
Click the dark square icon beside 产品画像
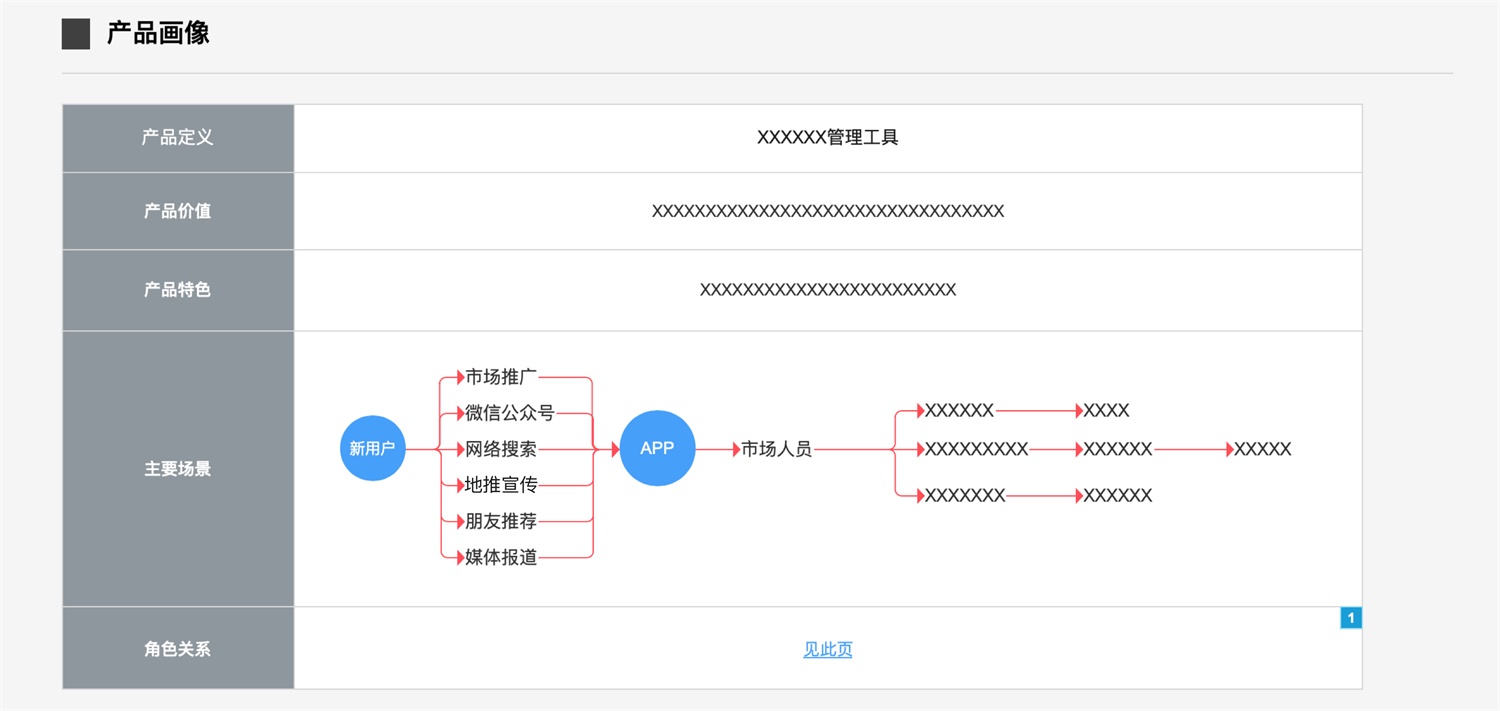point(76,34)
